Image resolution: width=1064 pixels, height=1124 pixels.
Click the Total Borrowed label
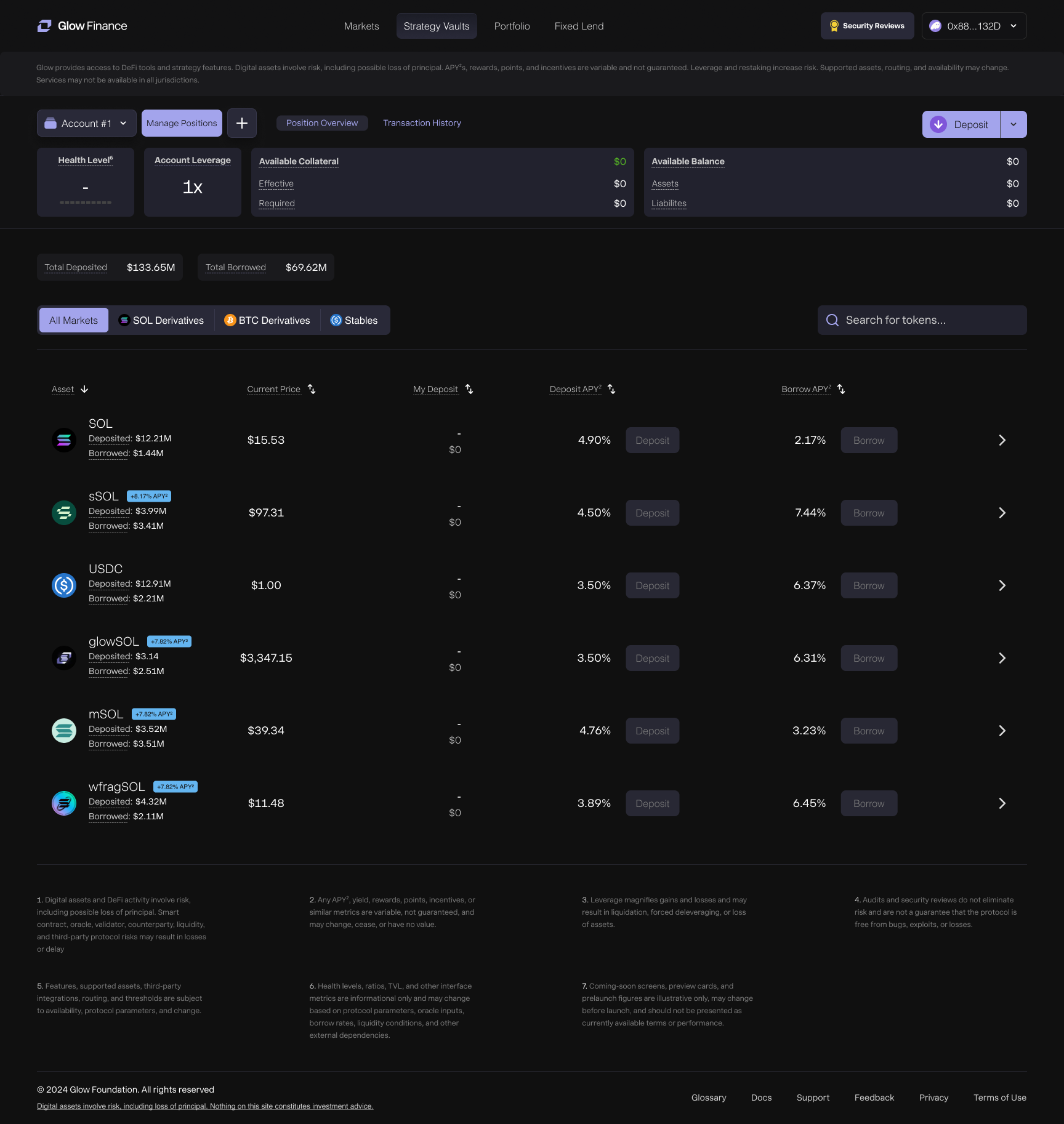click(x=236, y=267)
